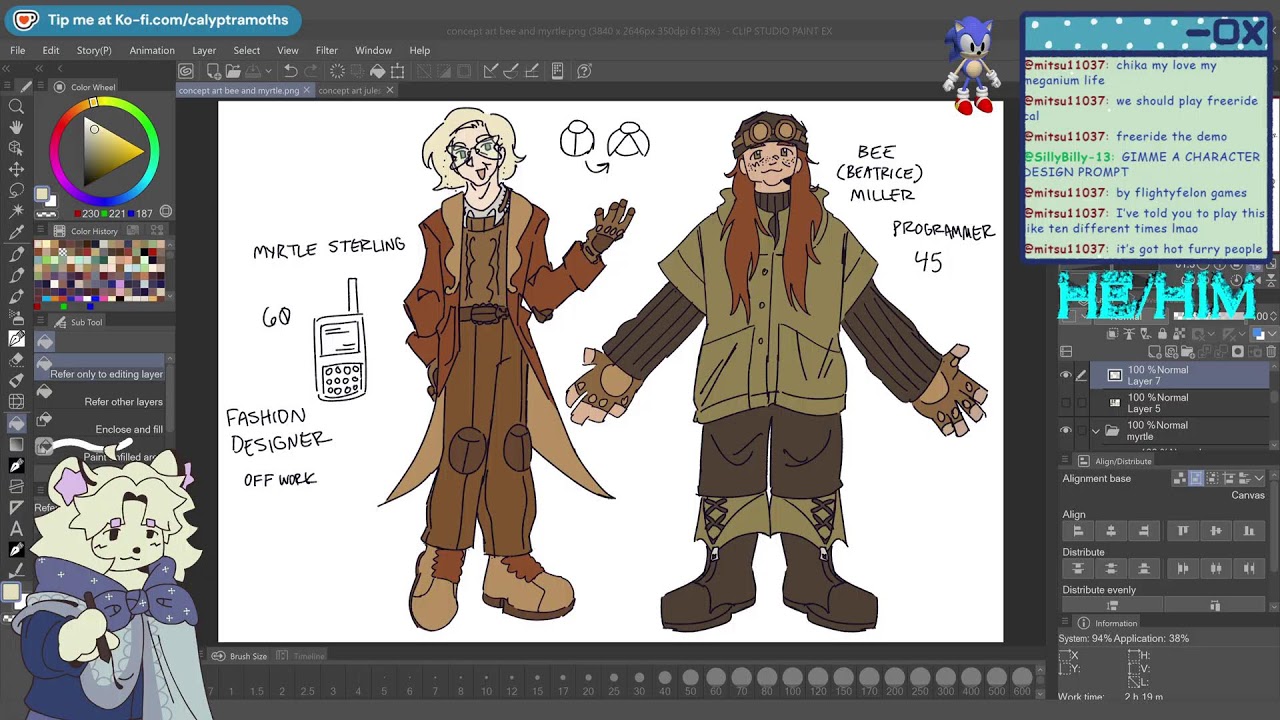The image size is (1280, 720).
Task: Toggle the box beside the myrtle folder's eye
Action: tap(1081, 431)
